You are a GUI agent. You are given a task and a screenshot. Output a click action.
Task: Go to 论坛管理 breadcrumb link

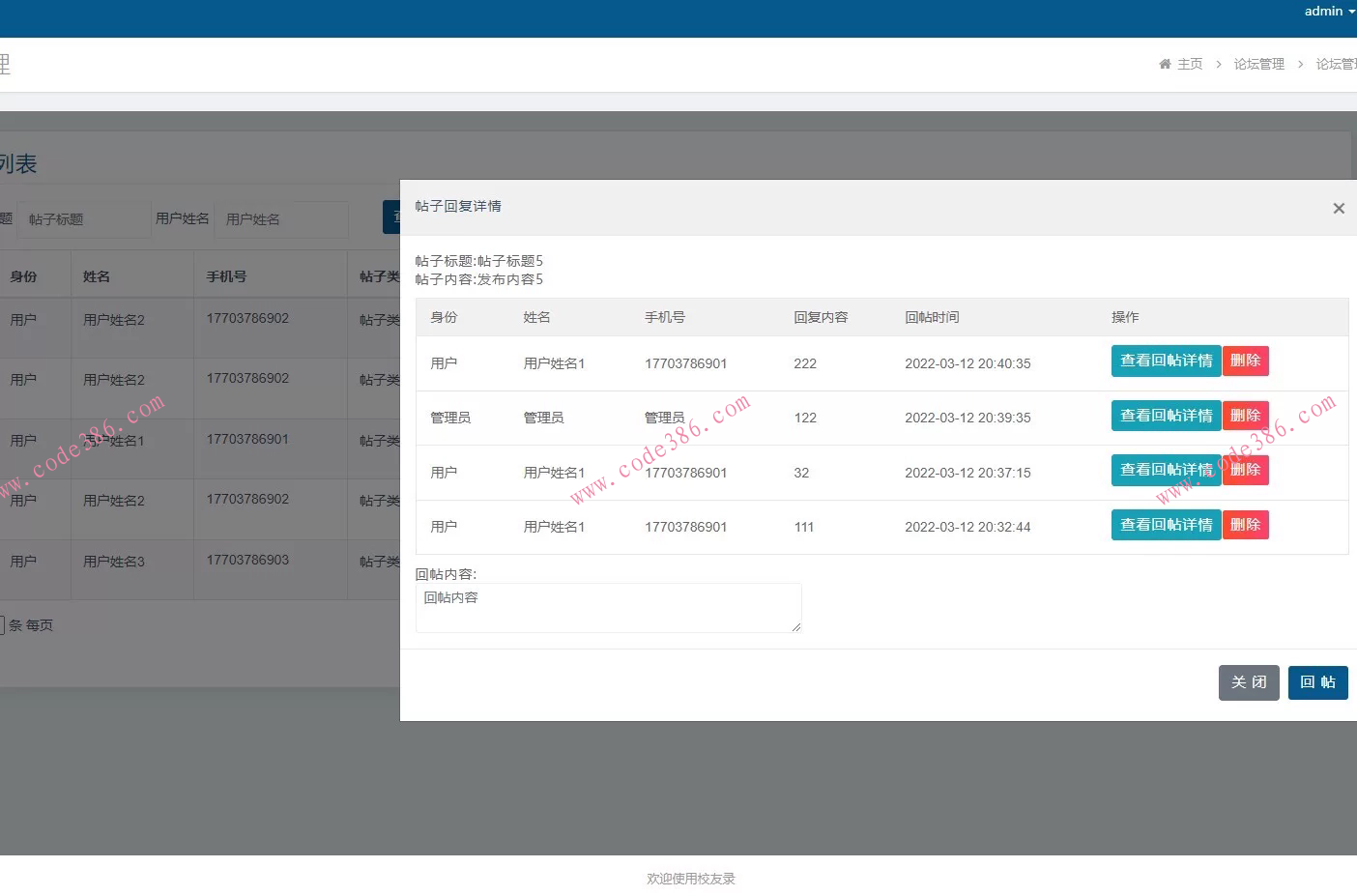(1258, 64)
